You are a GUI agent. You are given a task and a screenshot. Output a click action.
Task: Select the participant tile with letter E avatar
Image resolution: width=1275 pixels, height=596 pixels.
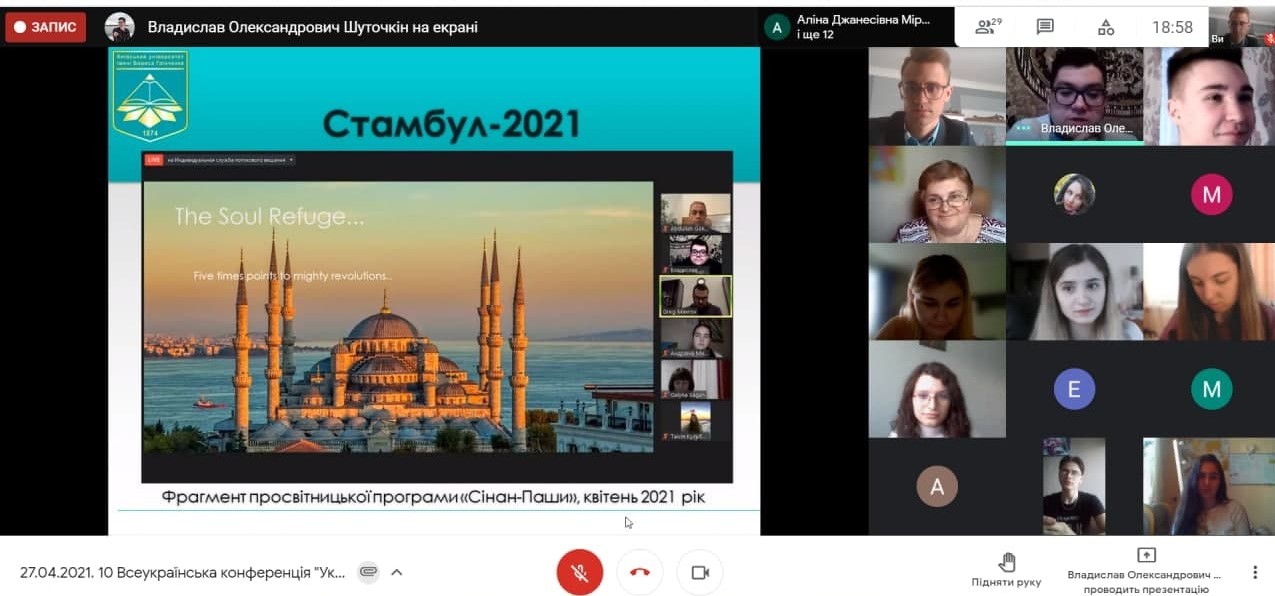(x=1074, y=389)
